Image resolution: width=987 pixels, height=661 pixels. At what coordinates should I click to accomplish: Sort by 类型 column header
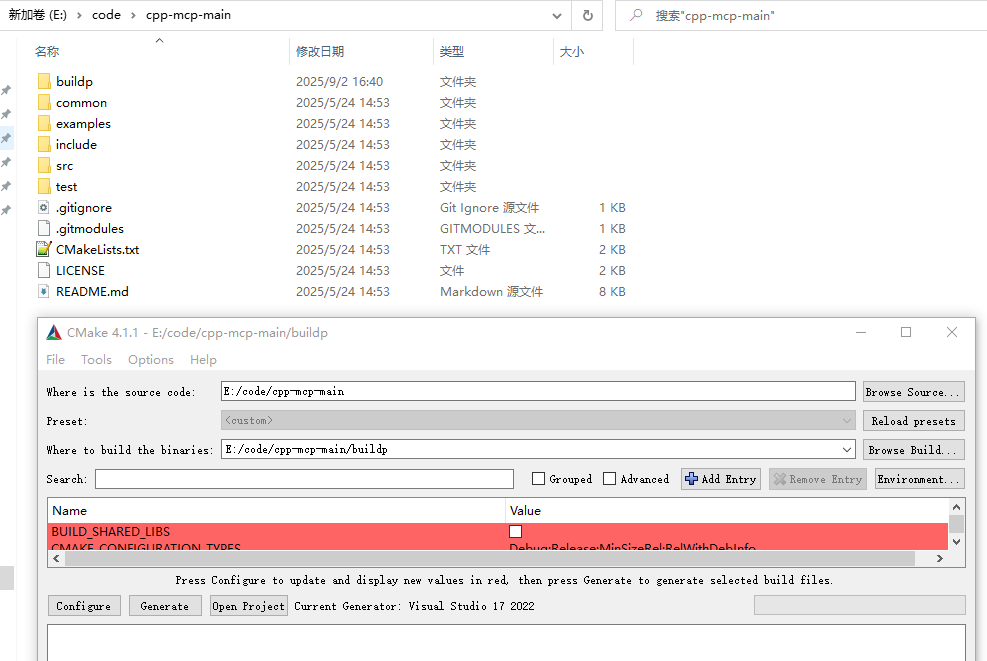pos(494,52)
